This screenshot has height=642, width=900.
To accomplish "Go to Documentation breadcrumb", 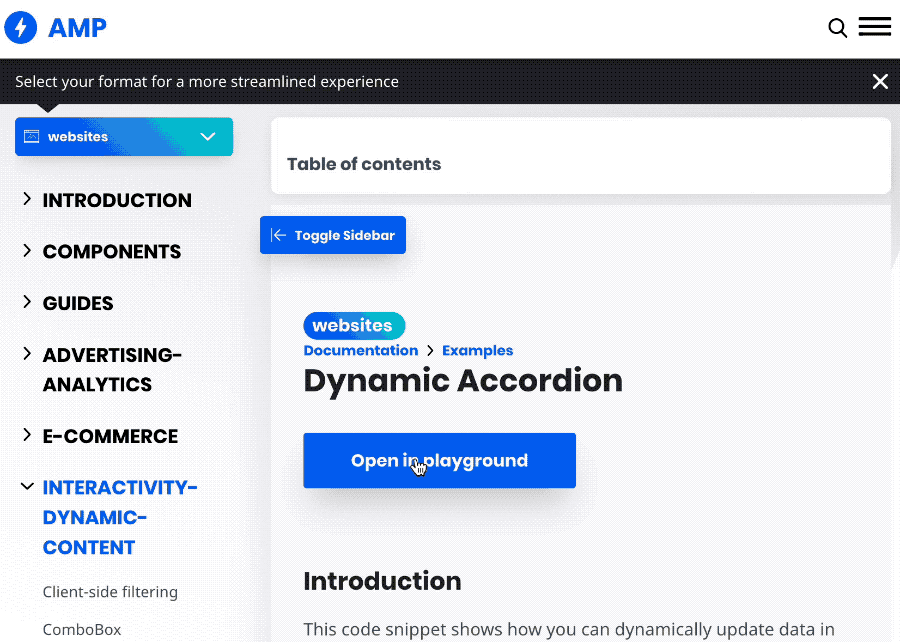I will [x=361, y=351].
